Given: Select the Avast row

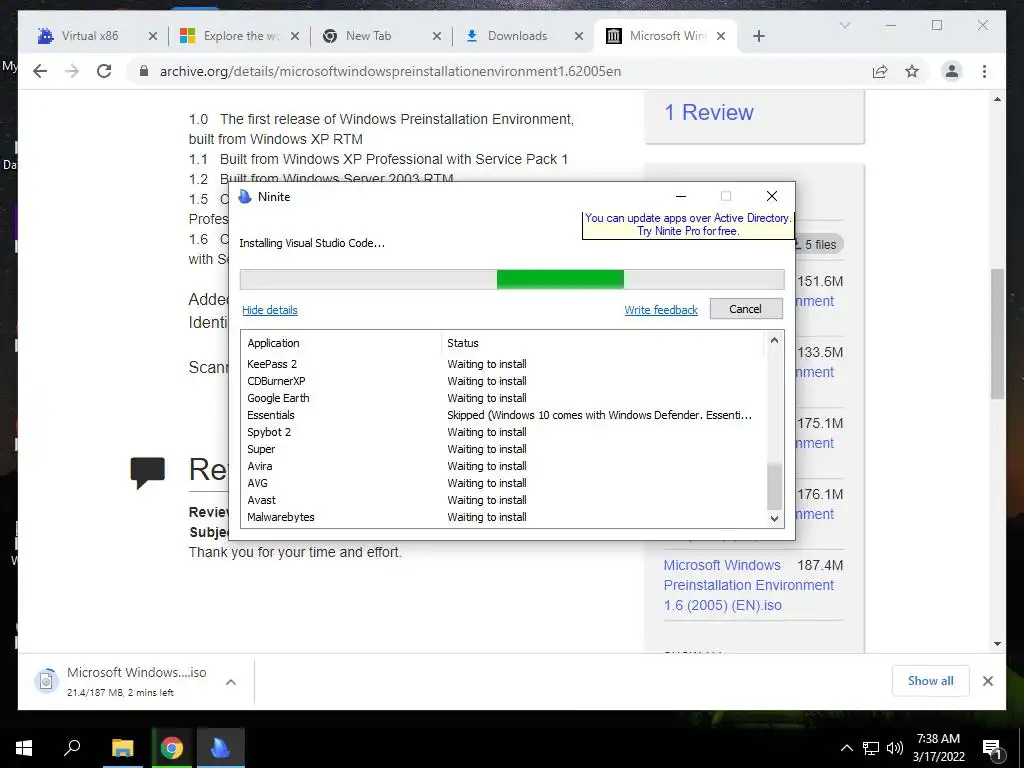Looking at the screenshot, I should tap(503, 500).
